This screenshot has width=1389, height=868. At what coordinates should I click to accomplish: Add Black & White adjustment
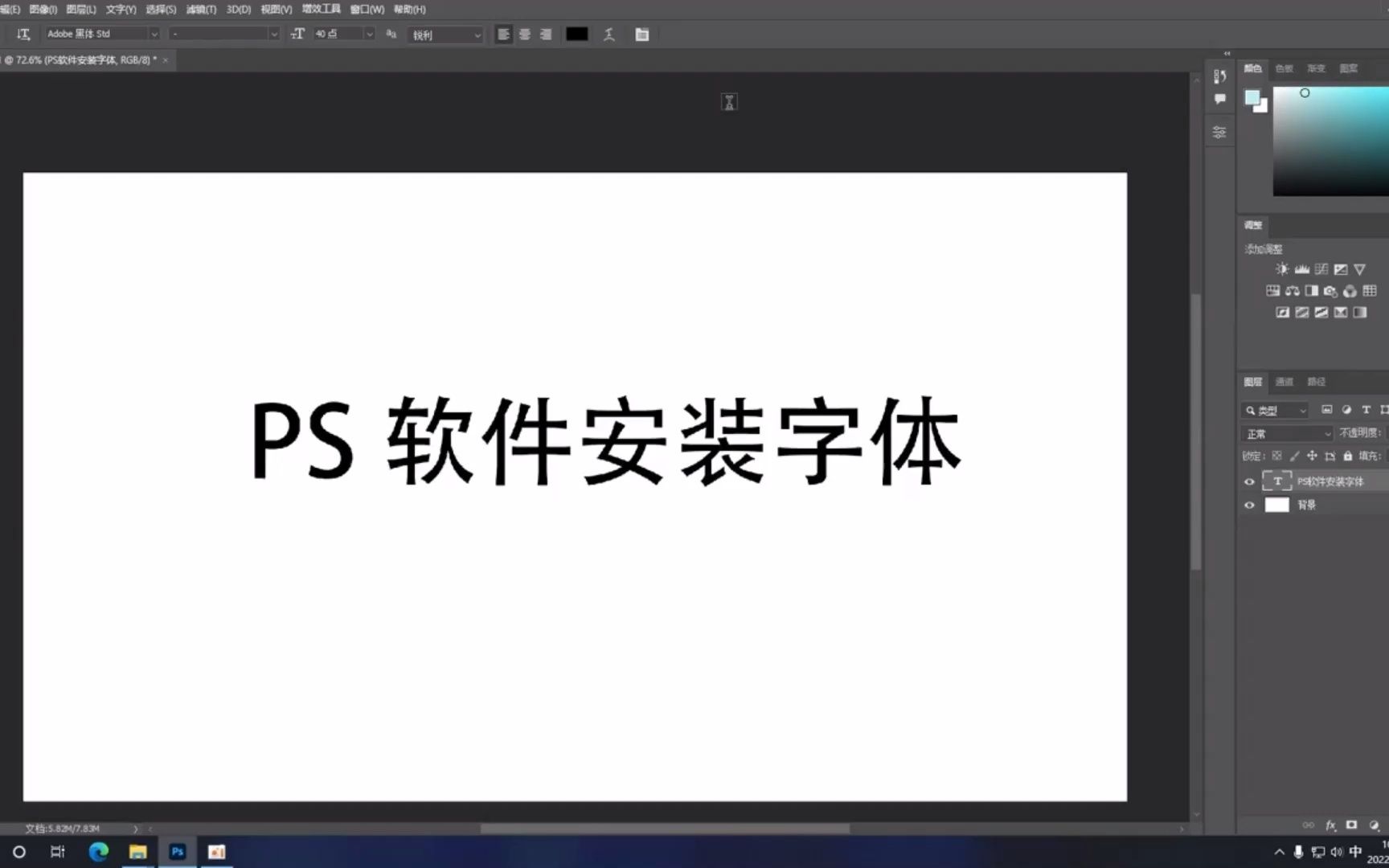(x=1311, y=290)
